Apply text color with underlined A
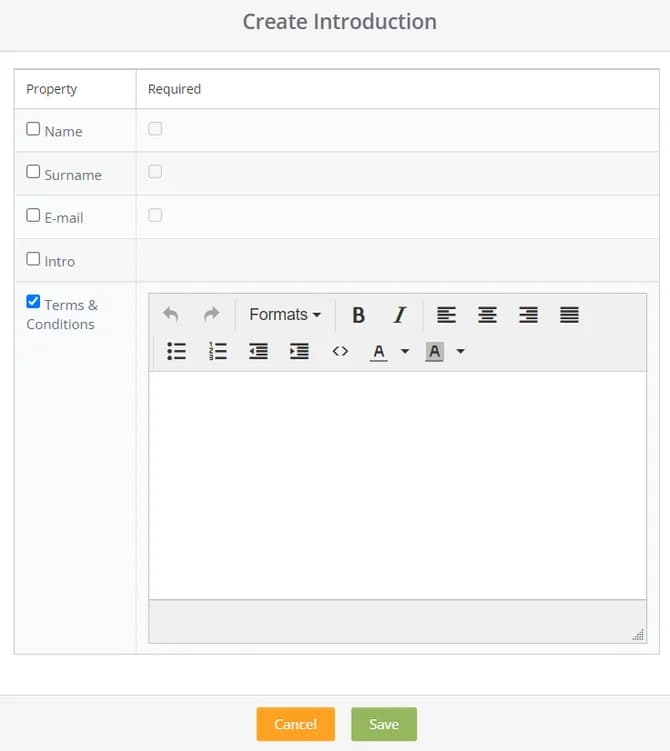Image resolution: width=670 pixels, height=751 pixels. (x=378, y=352)
